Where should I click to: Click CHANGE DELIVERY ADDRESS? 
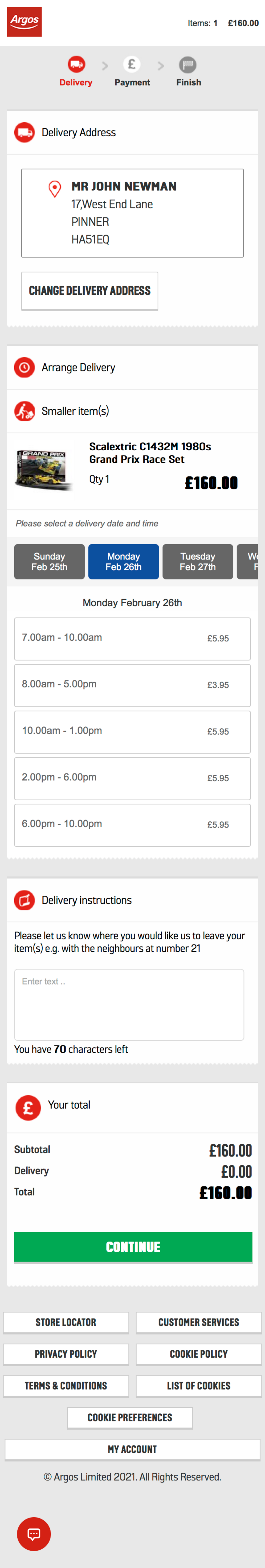[x=90, y=290]
